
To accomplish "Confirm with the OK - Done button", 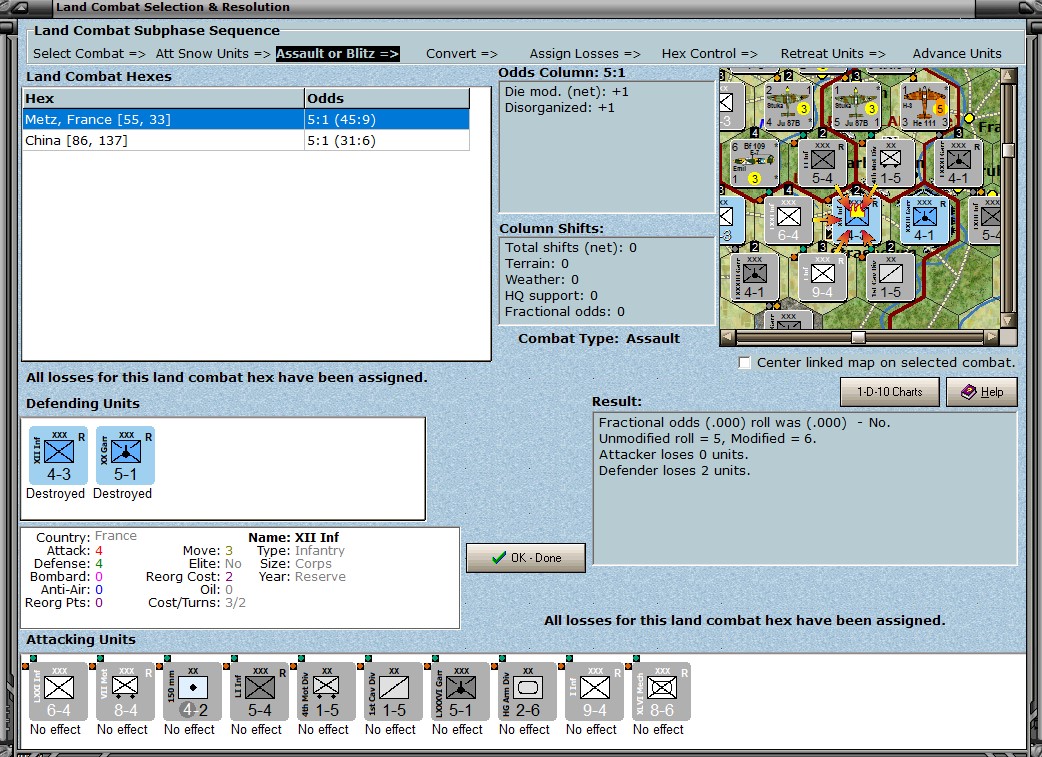I will tap(526, 558).
